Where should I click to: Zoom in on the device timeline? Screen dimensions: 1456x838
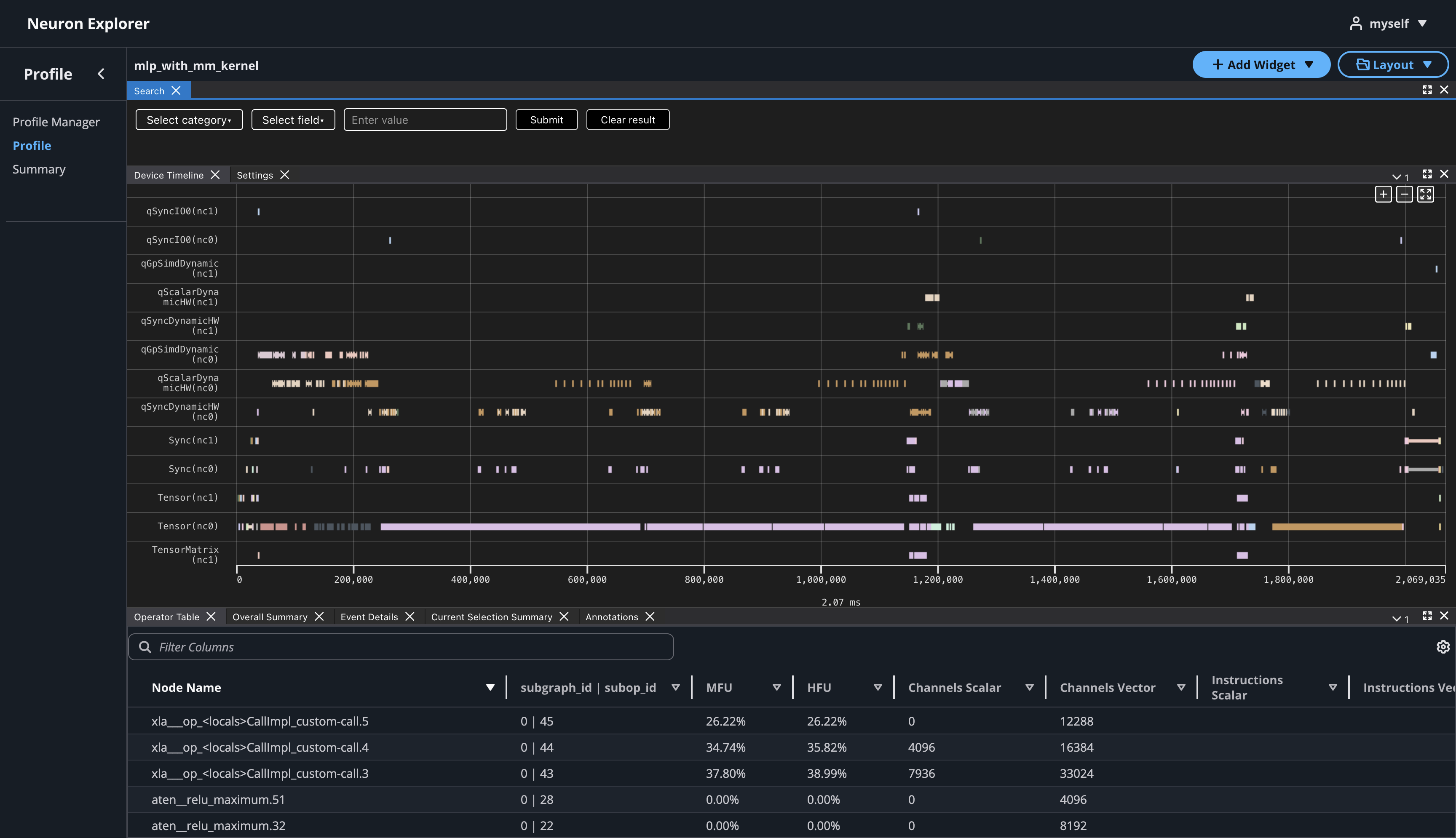pyautogui.click(x=1384, y=194)
